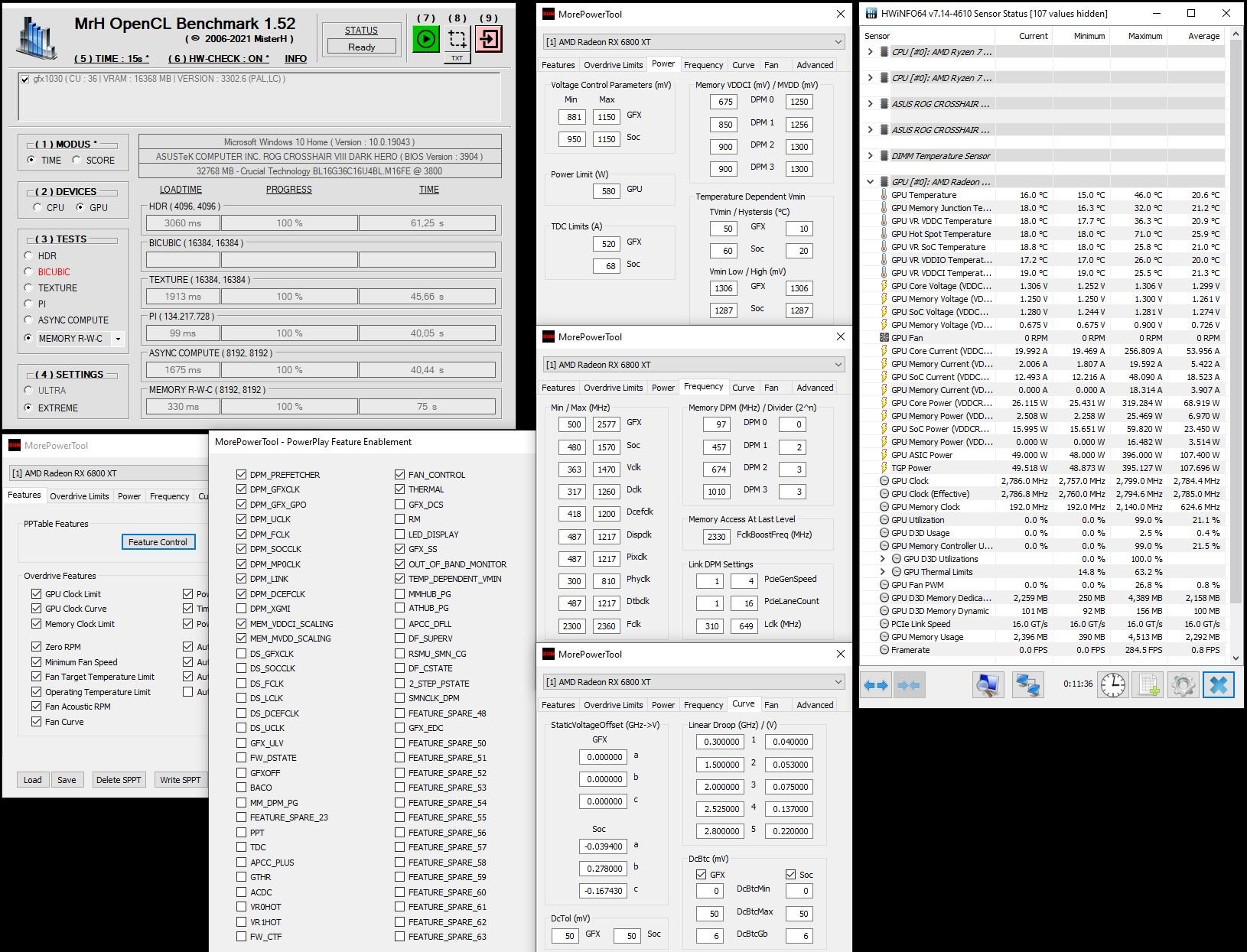Click the HDR test 100 % progress bar
The width and height of the screenshot is (1247, 952).
[x=289, y=223]
